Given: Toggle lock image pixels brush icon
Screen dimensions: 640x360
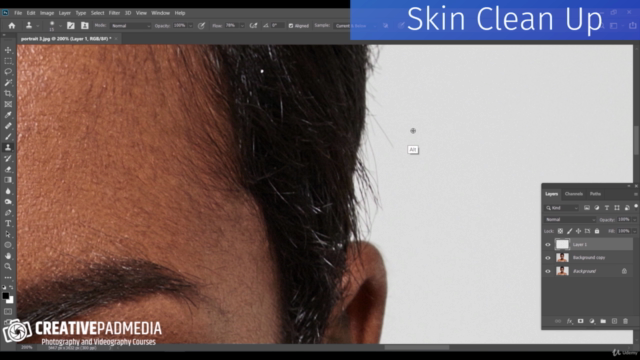Looking at the screenshot, I should click(569, 231).
